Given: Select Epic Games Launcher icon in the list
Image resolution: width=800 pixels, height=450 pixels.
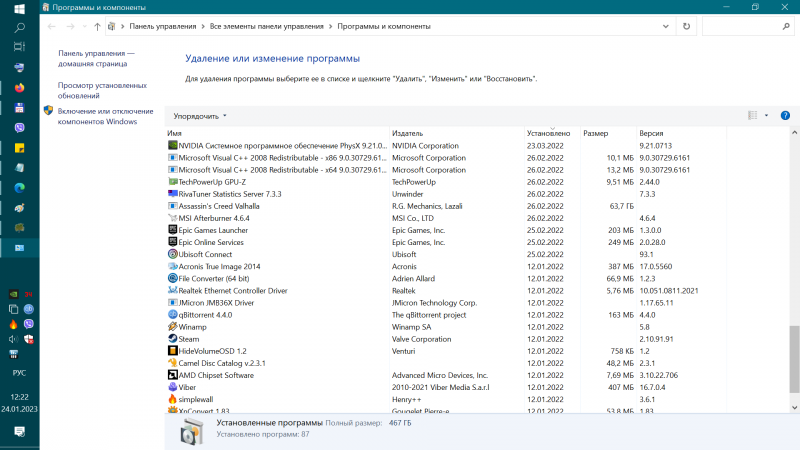Looking at the screenshot, I should click(x=172, y=230).
